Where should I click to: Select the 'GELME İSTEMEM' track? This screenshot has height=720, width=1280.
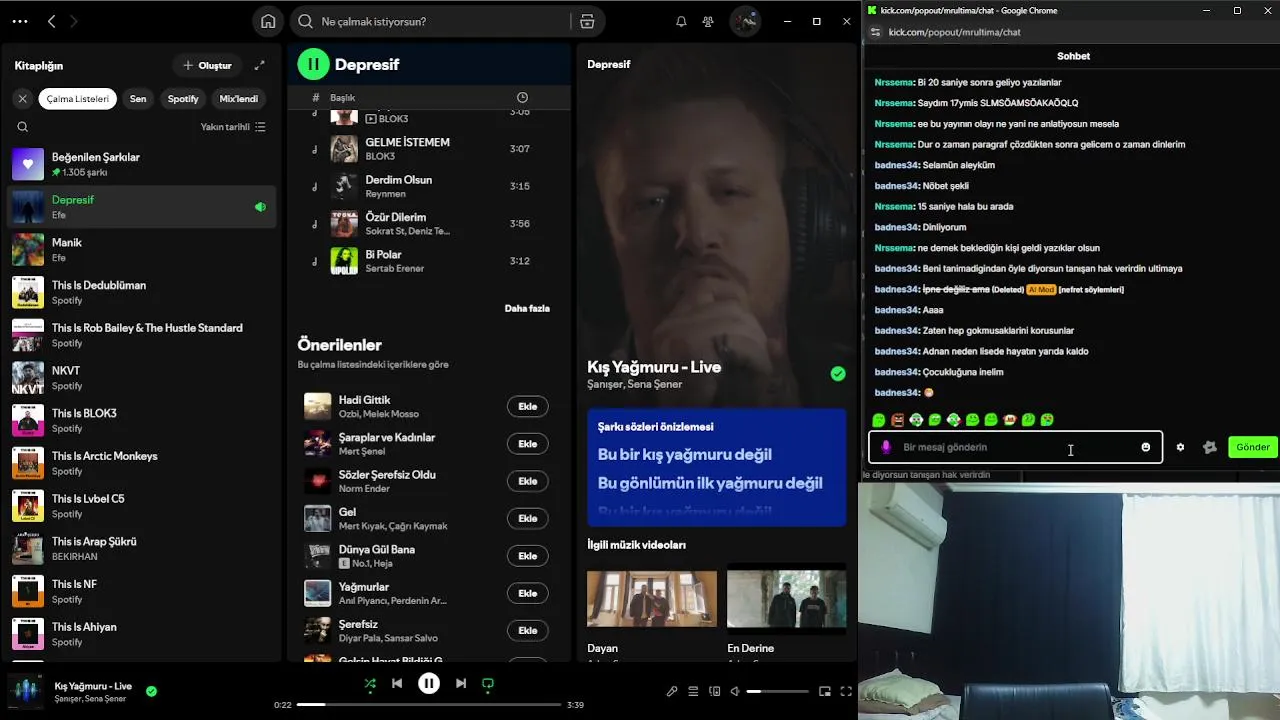pyautogui.click(x=429, y=149)
